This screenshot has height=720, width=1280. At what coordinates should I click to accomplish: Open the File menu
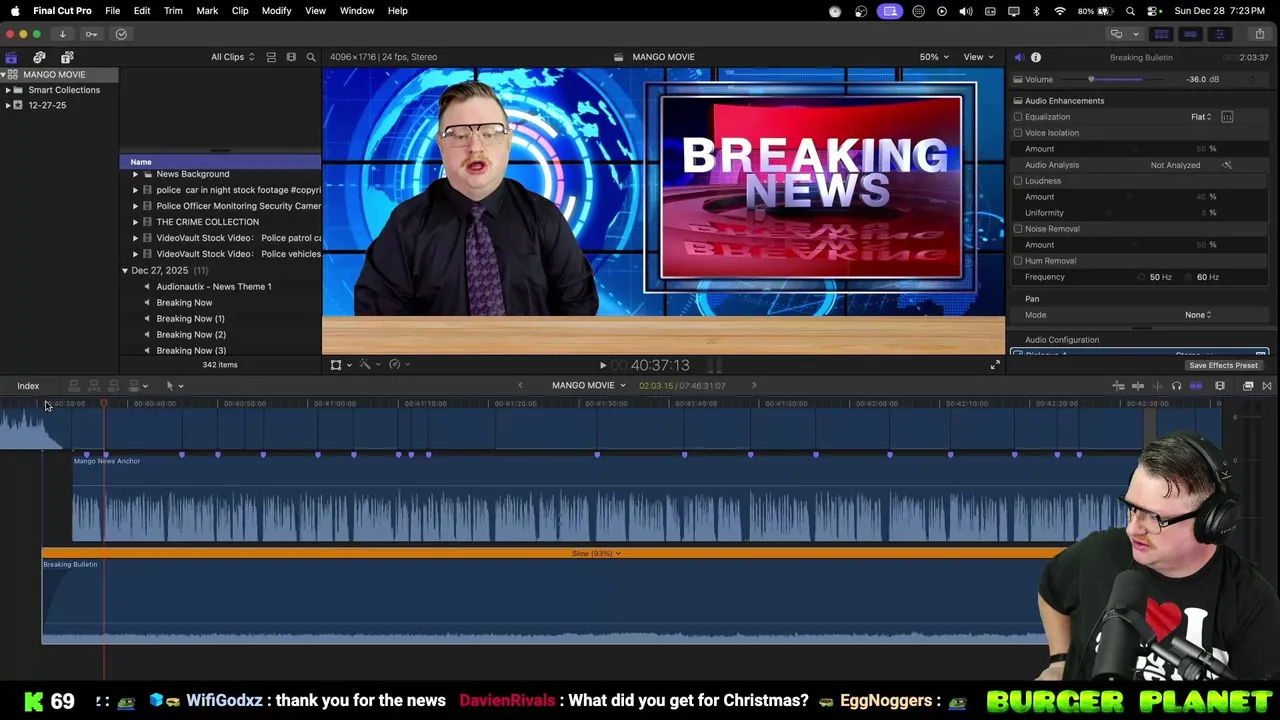point(113,11)
